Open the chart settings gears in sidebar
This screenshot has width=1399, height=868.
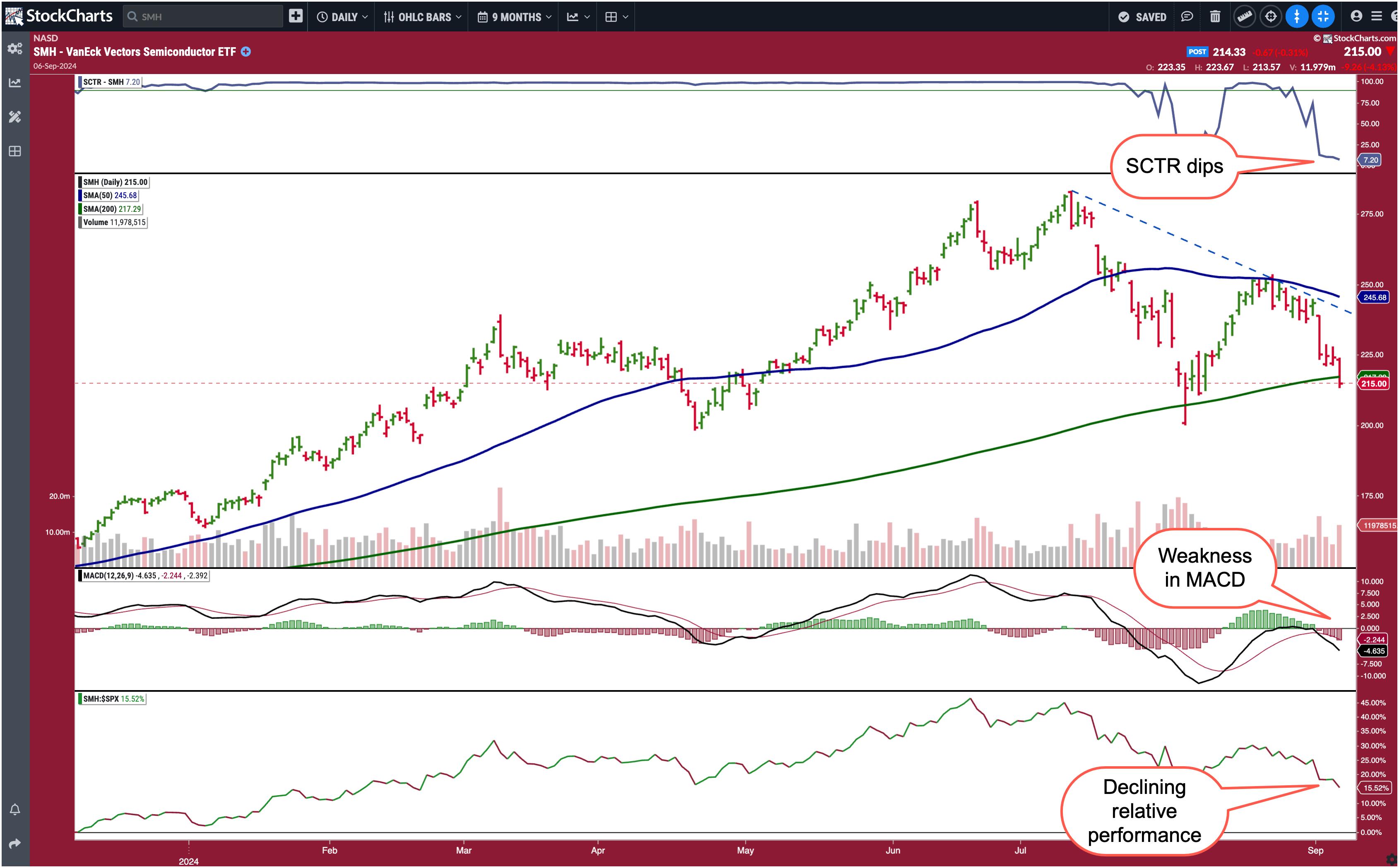(x=15, y=48)
